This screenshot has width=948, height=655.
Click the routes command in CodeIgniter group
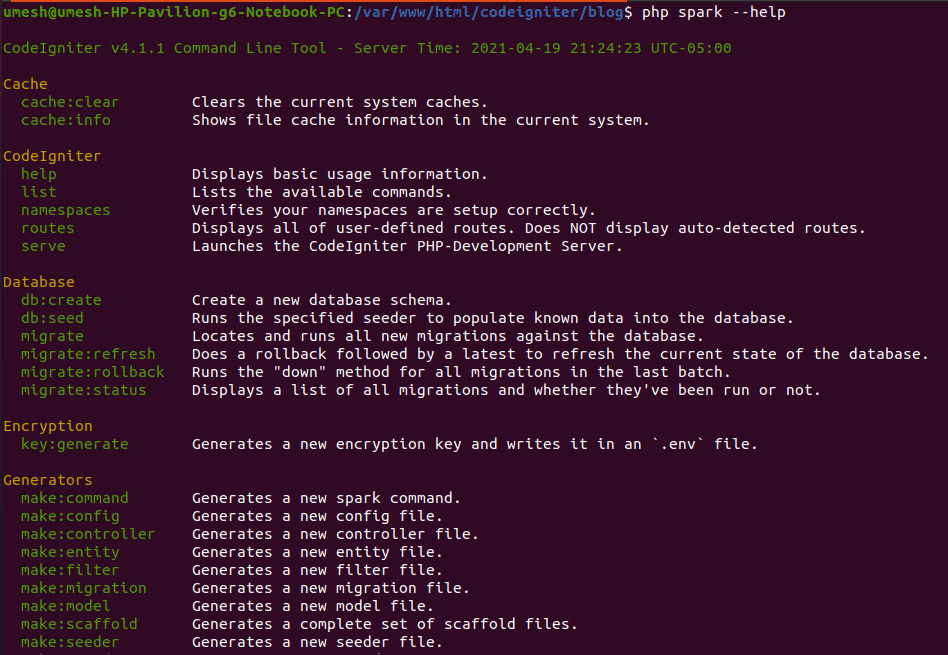click(48, 228)
